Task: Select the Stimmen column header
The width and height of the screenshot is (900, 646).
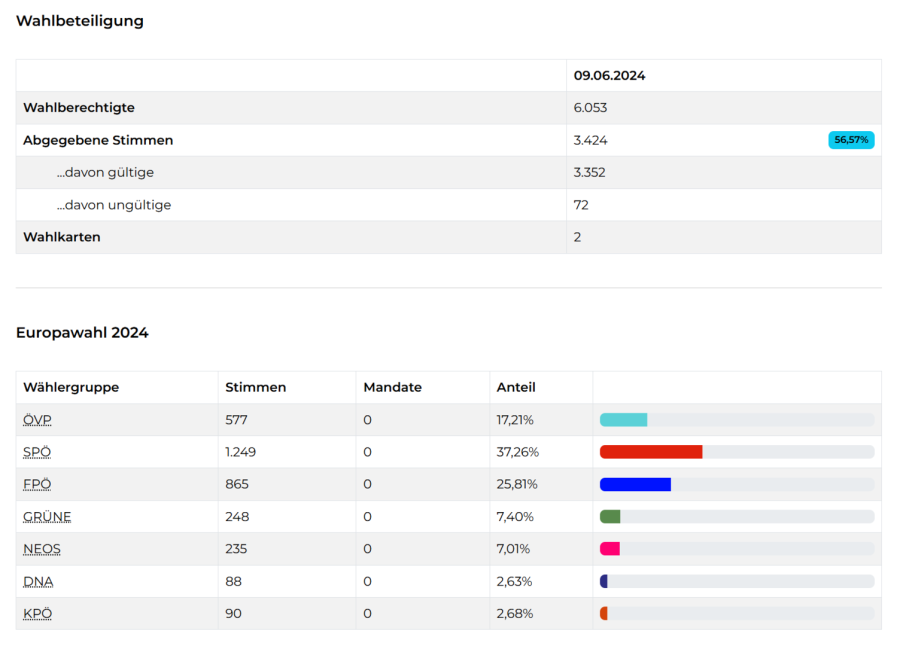Action: coord(256,387)
